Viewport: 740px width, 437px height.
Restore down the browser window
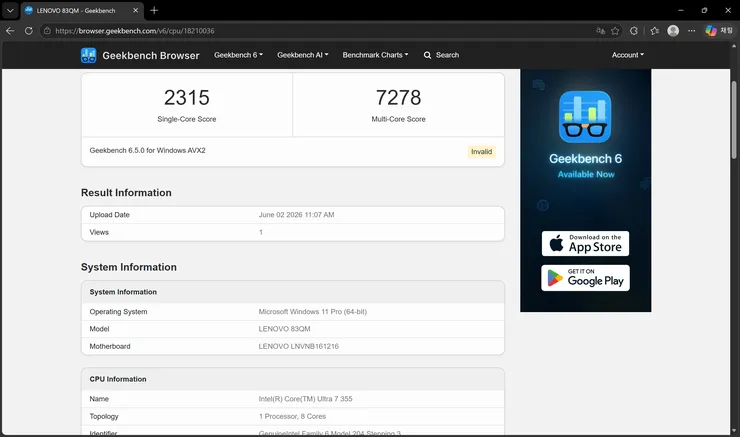point(704,10)
